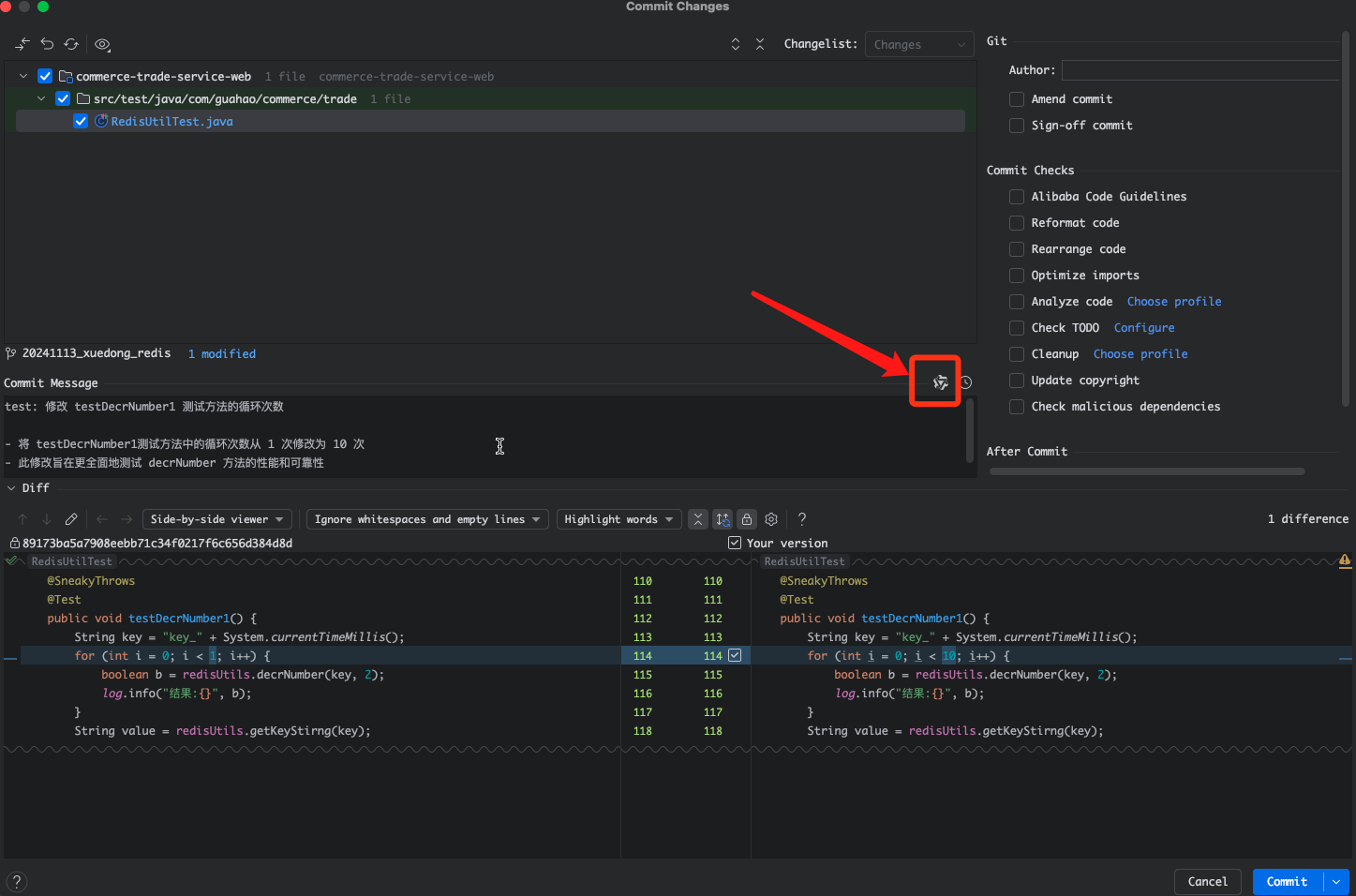Tick the Update copyright checkbox
This screenshot has width=1356, height=896.
coord(1017,381)
